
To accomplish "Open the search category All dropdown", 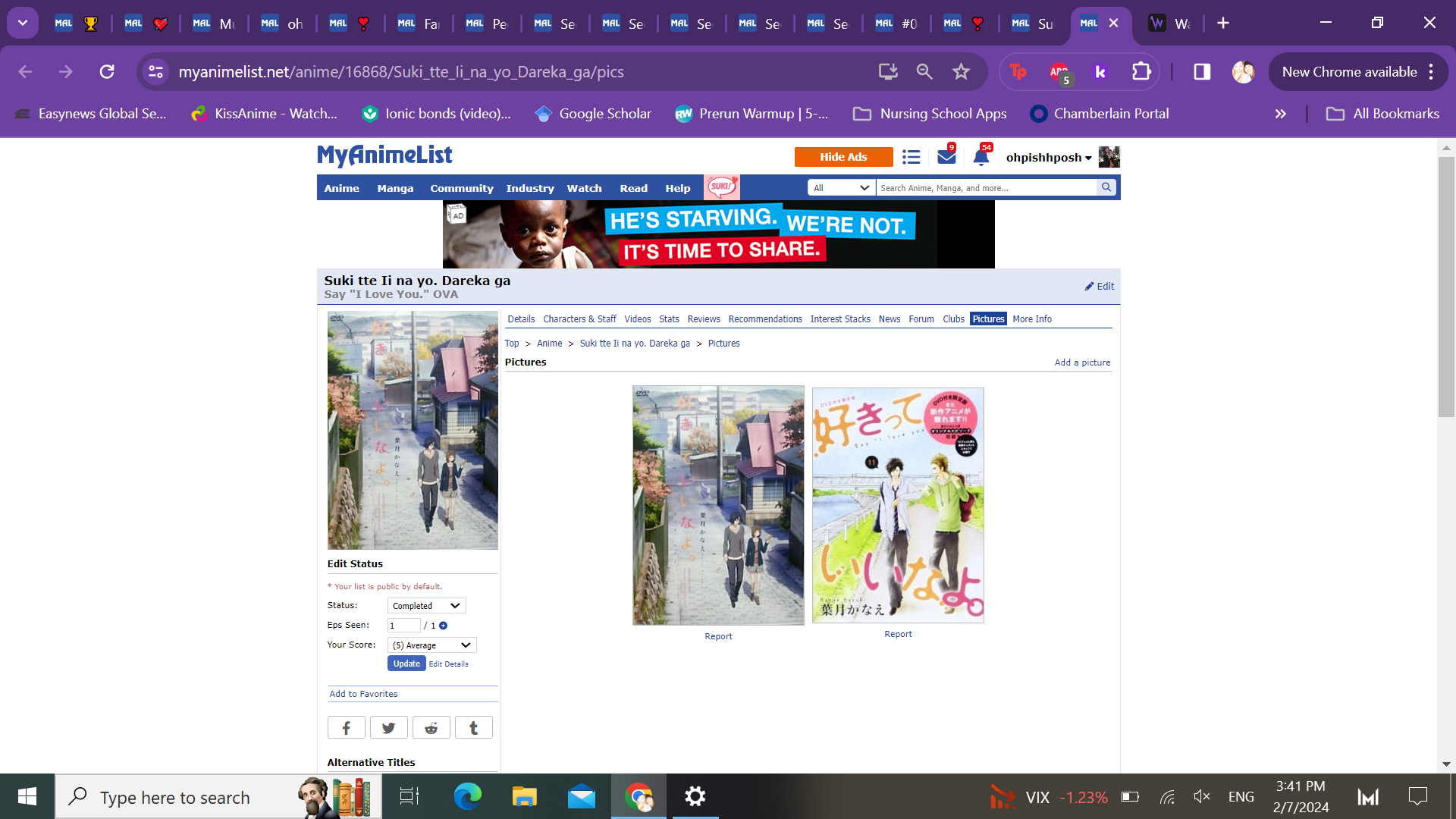I will tap(841, 188).
